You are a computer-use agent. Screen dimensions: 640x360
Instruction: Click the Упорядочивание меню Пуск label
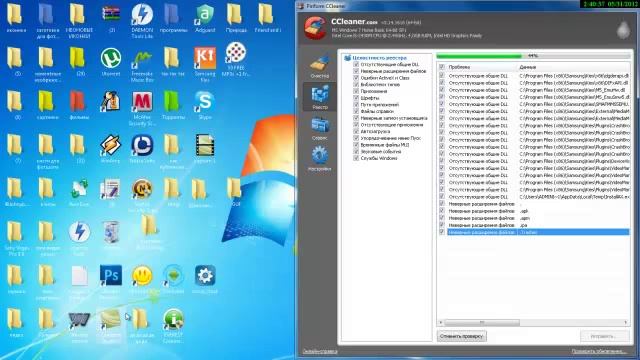click(391, 138)
